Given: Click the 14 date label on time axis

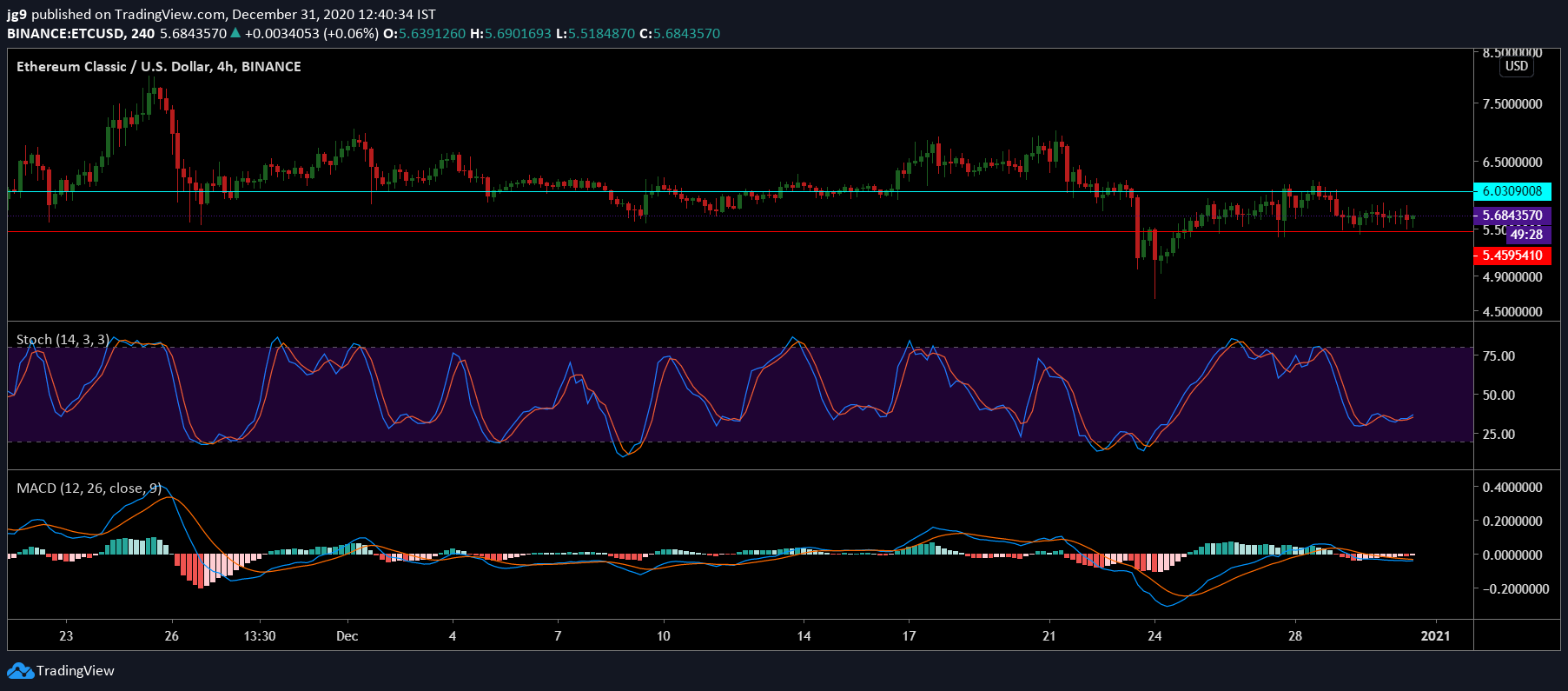Looking at the screenshot, I should tap(804, 636).
